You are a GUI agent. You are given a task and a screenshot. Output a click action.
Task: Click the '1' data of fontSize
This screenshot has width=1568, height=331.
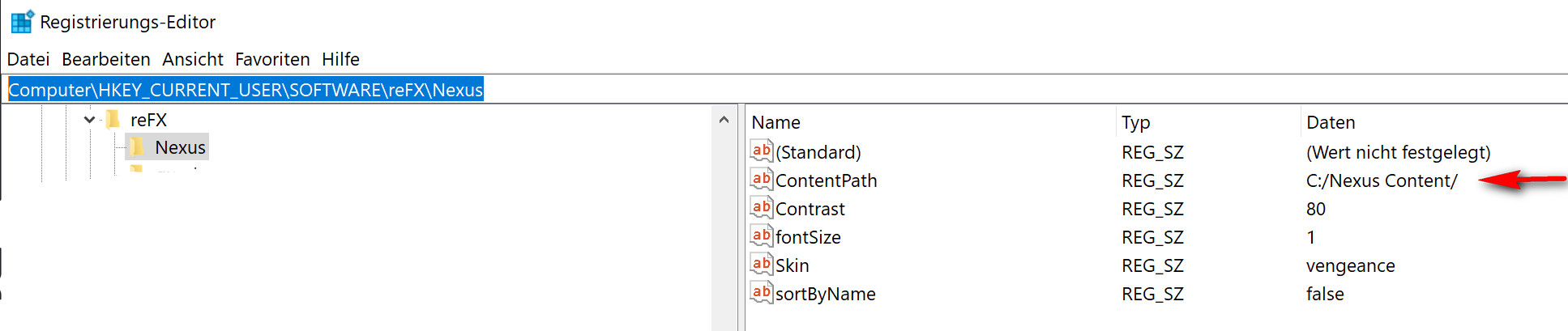[1311, 237]
